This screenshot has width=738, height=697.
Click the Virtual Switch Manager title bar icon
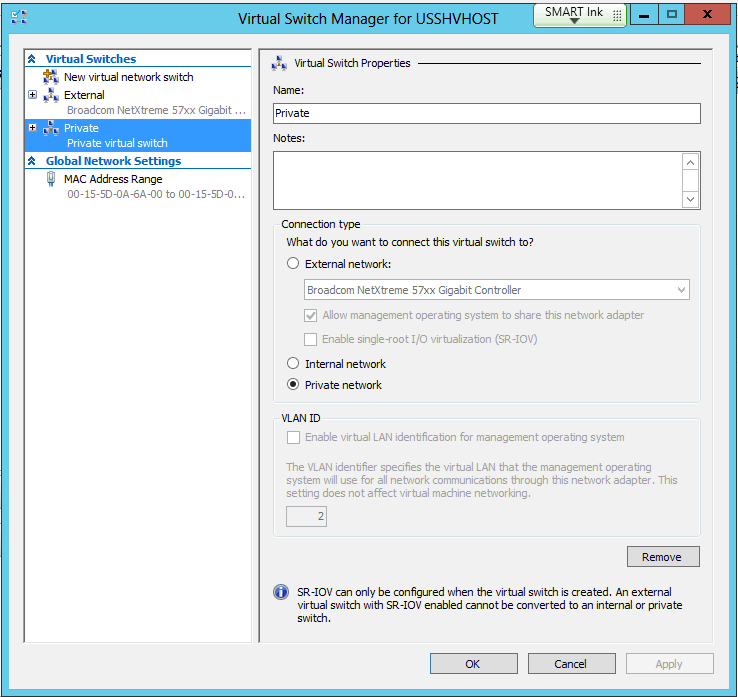(19, 18)
